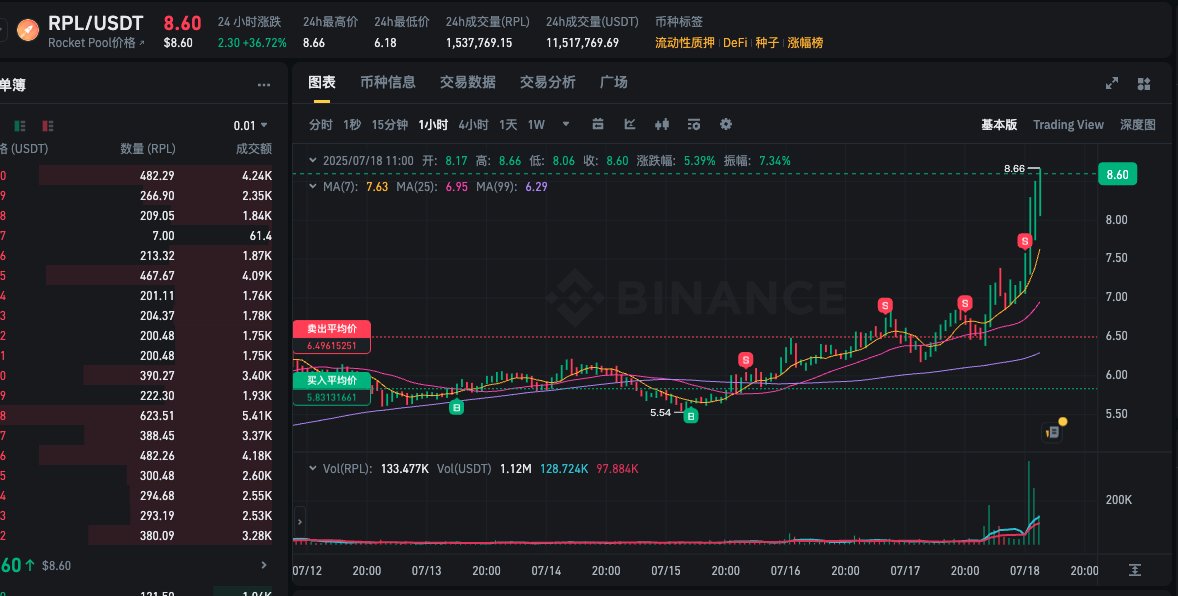Click the 卖出平均价 label on chart
This screenshot has width=1178, height=596.
click(x=331, y=328)
